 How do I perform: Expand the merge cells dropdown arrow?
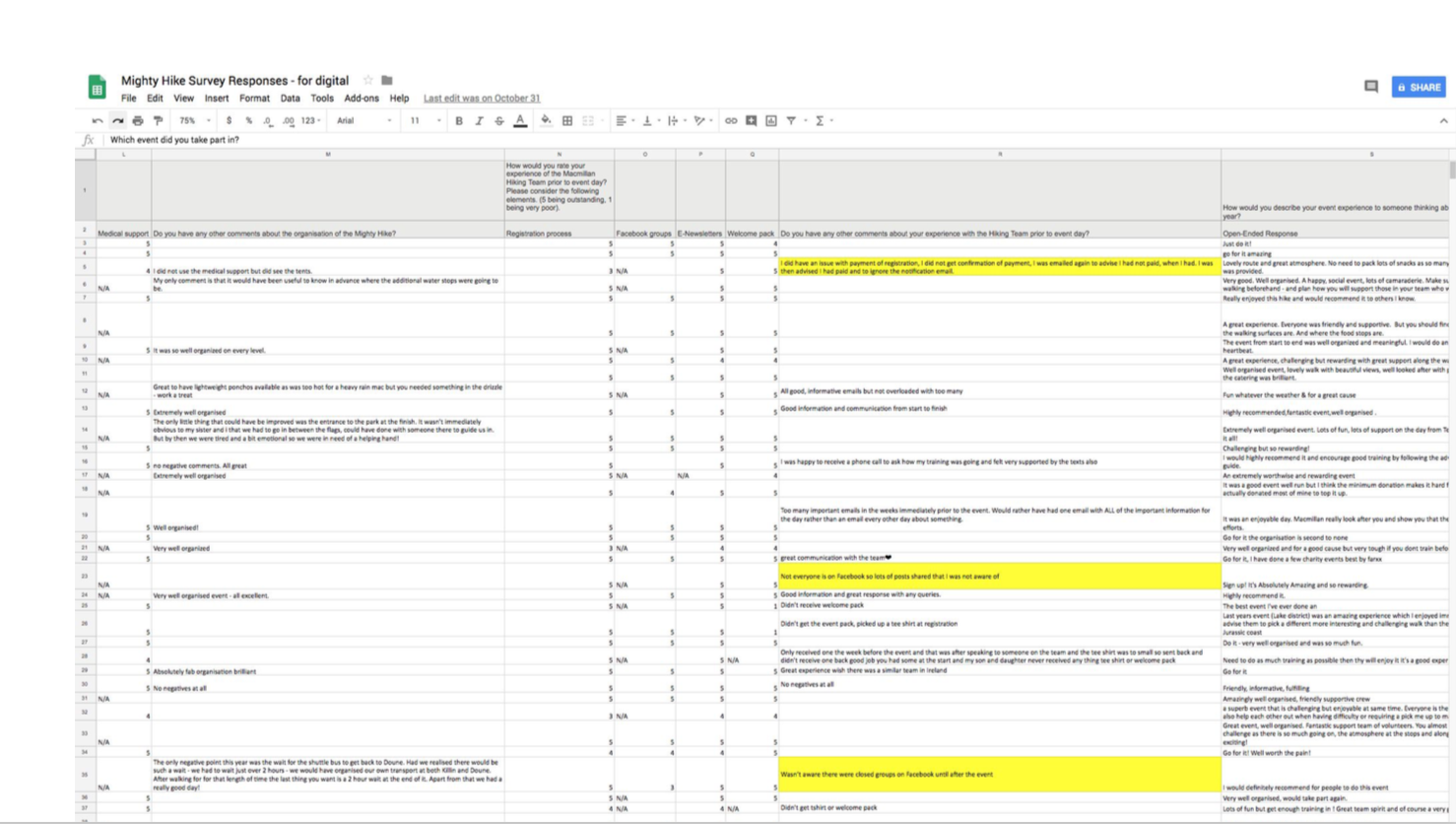(x=602, y=120)
